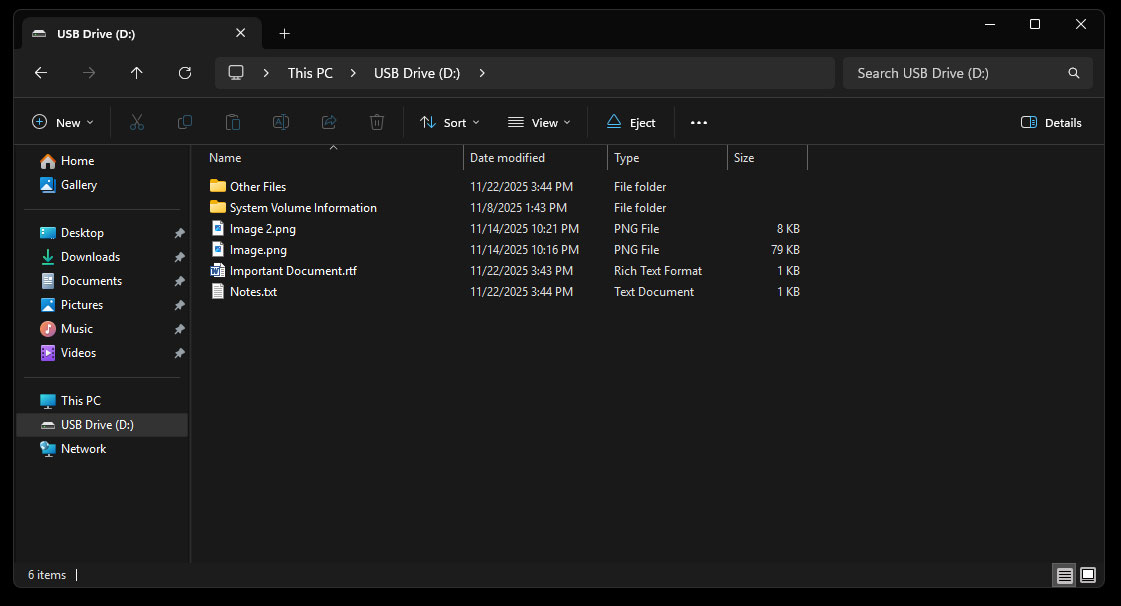Open the Sort dropdown menu
Viewport: 1121px width, 606px height.
[x=449, y=122]
